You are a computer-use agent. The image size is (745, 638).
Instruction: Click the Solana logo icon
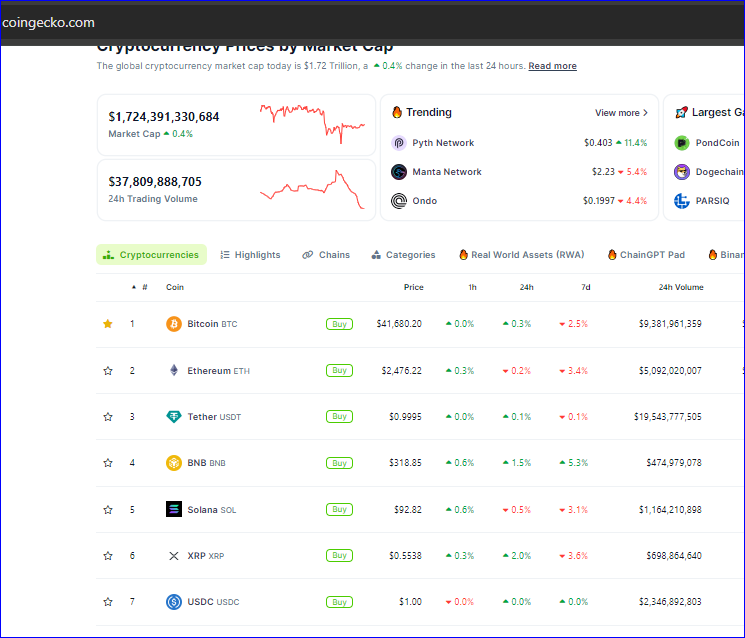coord(173,509)
